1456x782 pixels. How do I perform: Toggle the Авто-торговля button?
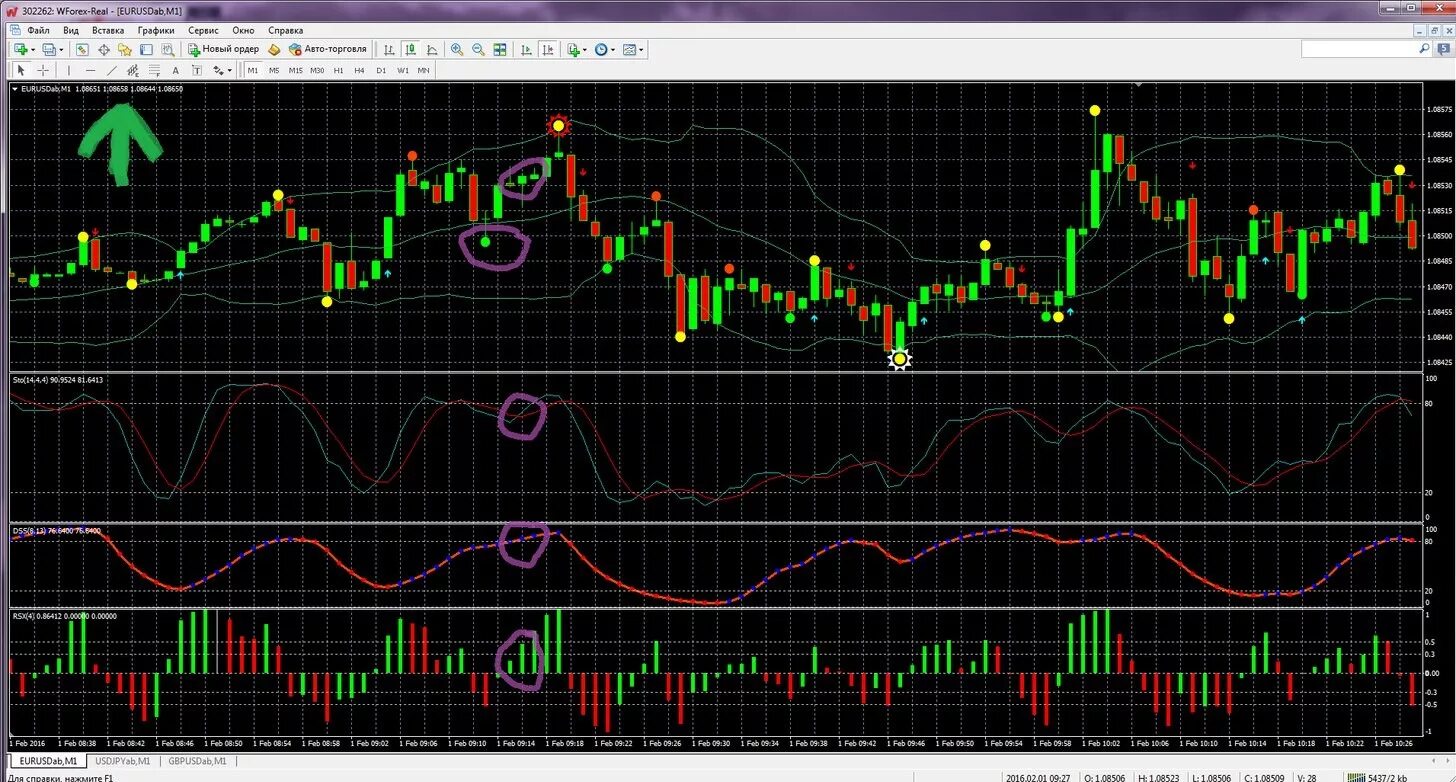327,49
